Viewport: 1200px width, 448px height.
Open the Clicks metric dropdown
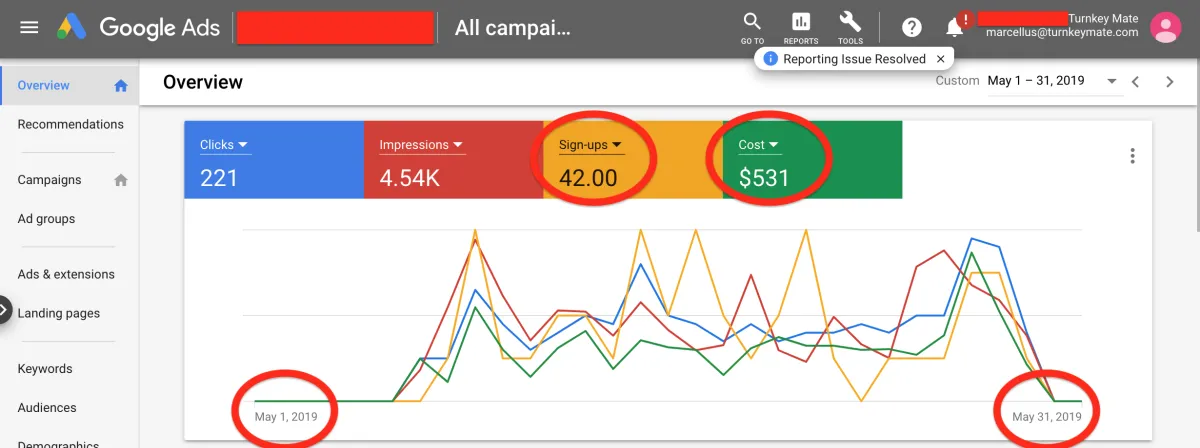[224, 145]
